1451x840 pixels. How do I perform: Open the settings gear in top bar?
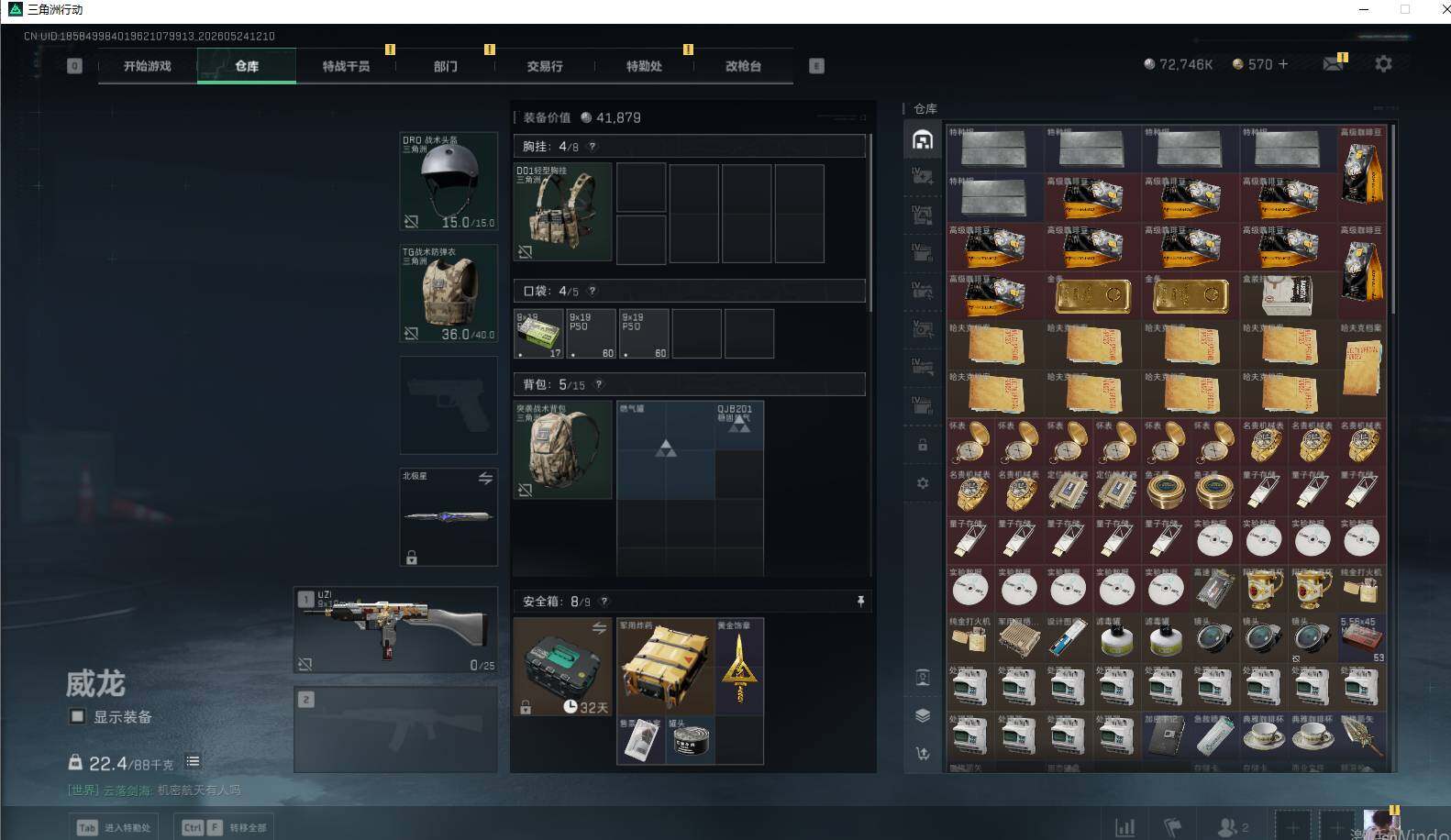tap(1383, 64)
